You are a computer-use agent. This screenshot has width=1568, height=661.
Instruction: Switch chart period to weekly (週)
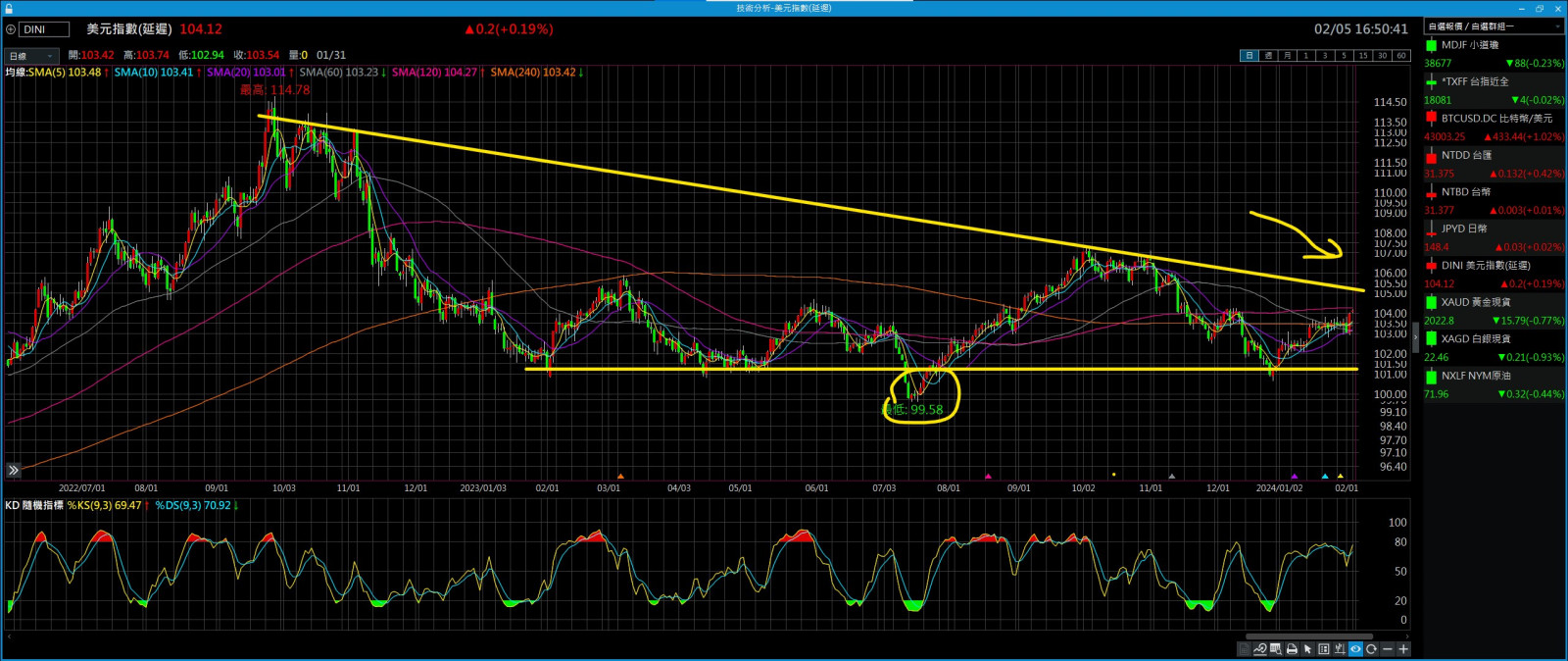coord(1268,56)
